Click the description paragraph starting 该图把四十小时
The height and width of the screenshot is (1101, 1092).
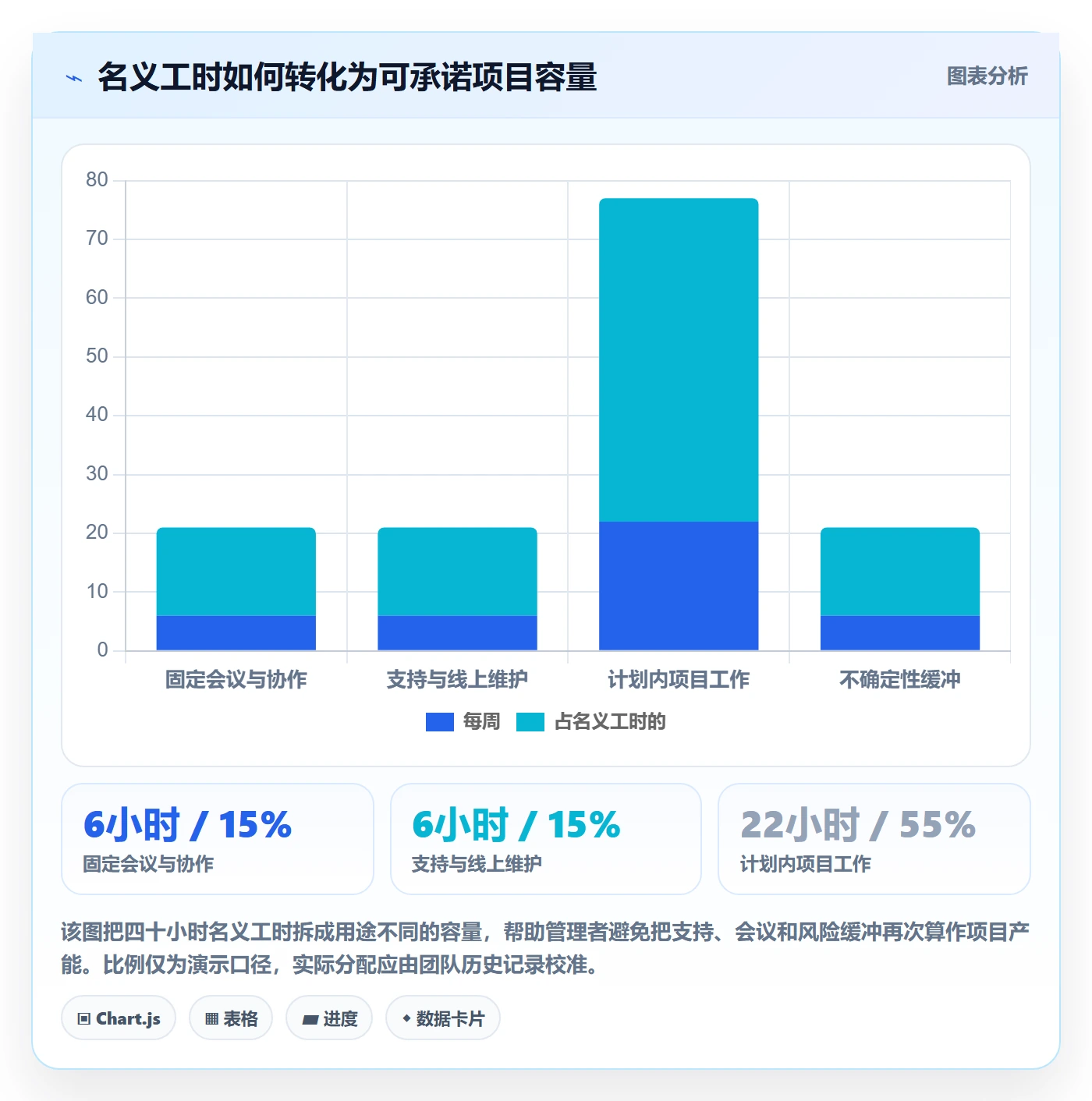(546, 948)
